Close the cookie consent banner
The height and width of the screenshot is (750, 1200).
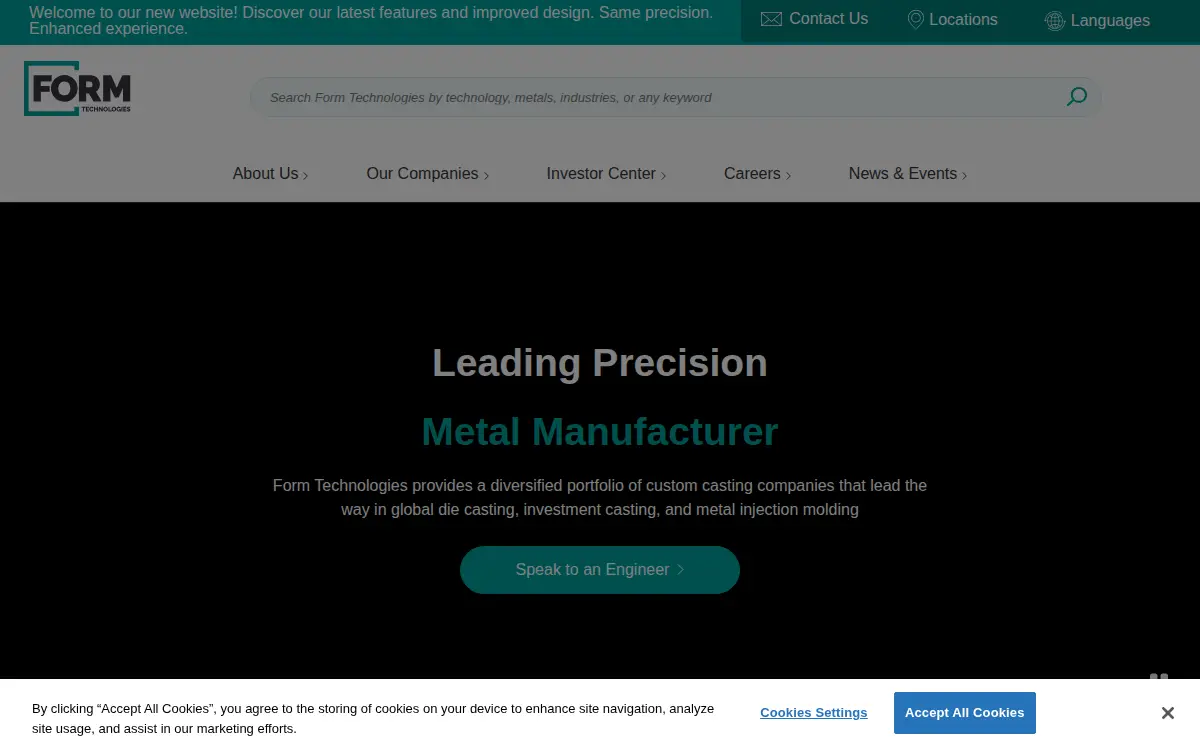coord(1167,713)
